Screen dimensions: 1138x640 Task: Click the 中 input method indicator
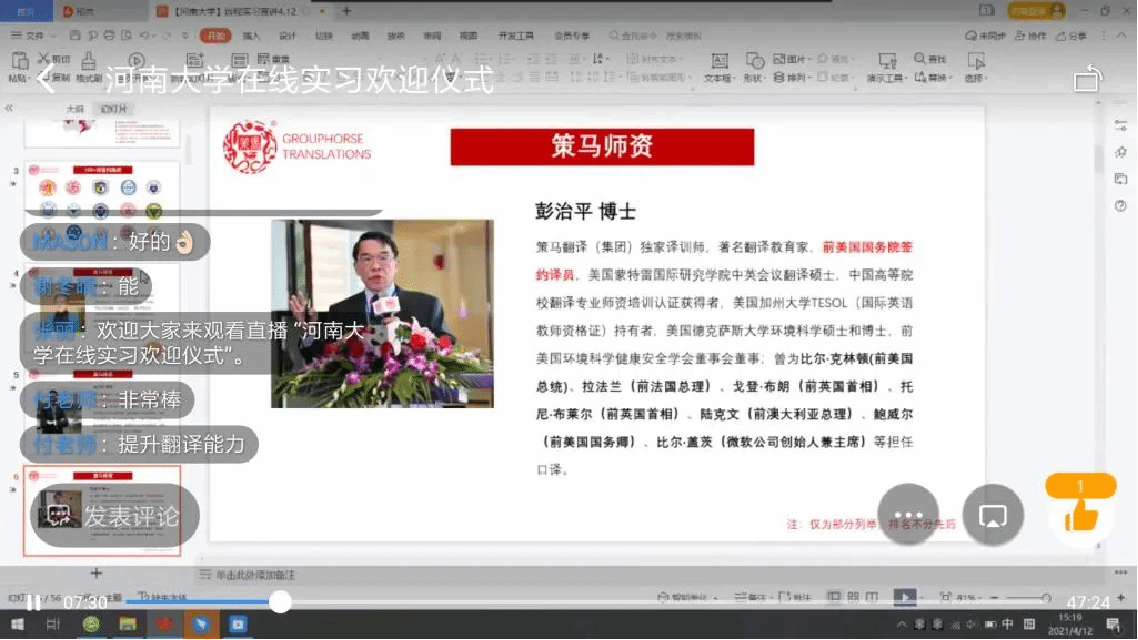tap(1008, 624)
